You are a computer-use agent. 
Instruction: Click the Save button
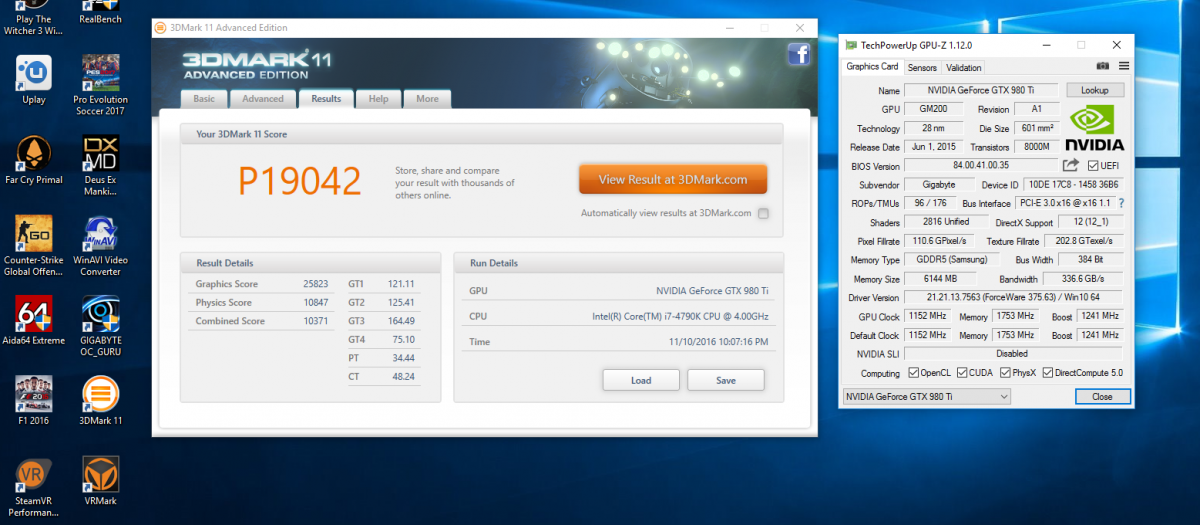(x=726, y=380)
